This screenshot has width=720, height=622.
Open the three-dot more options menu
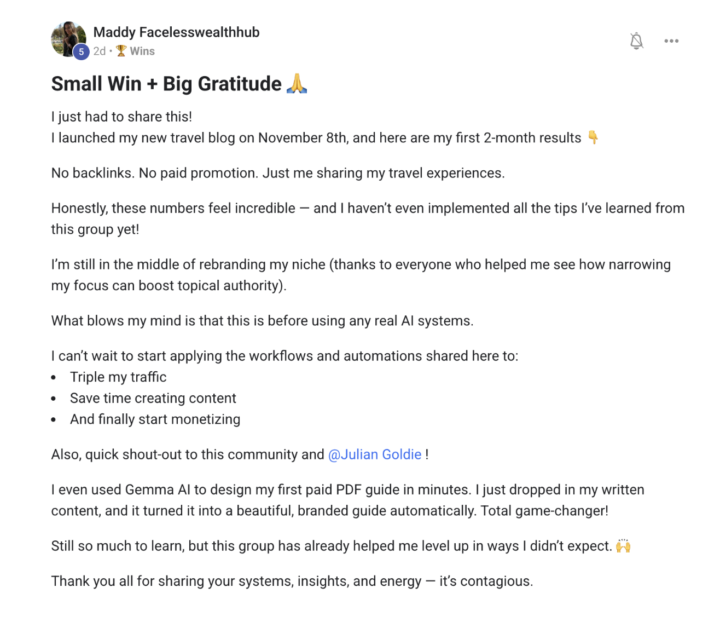(x=671, y=41)
